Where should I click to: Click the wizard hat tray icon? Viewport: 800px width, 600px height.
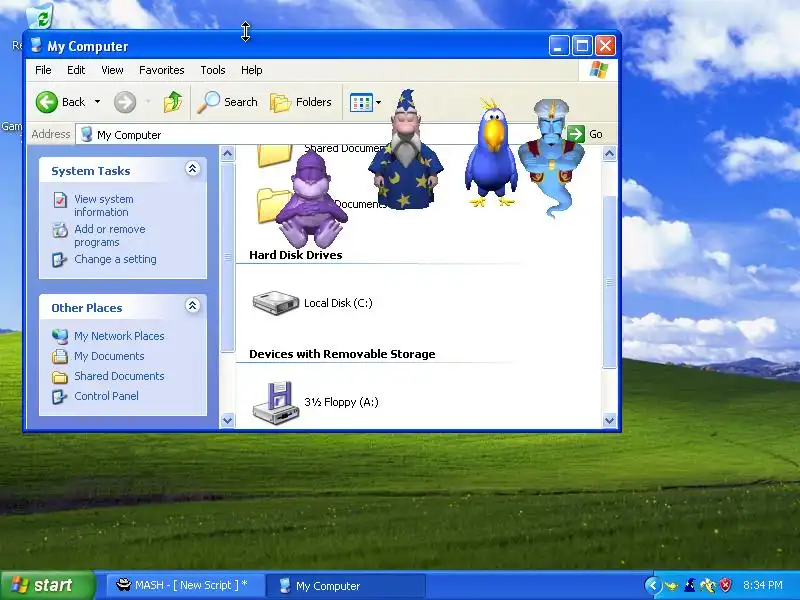tap(690, 585)
